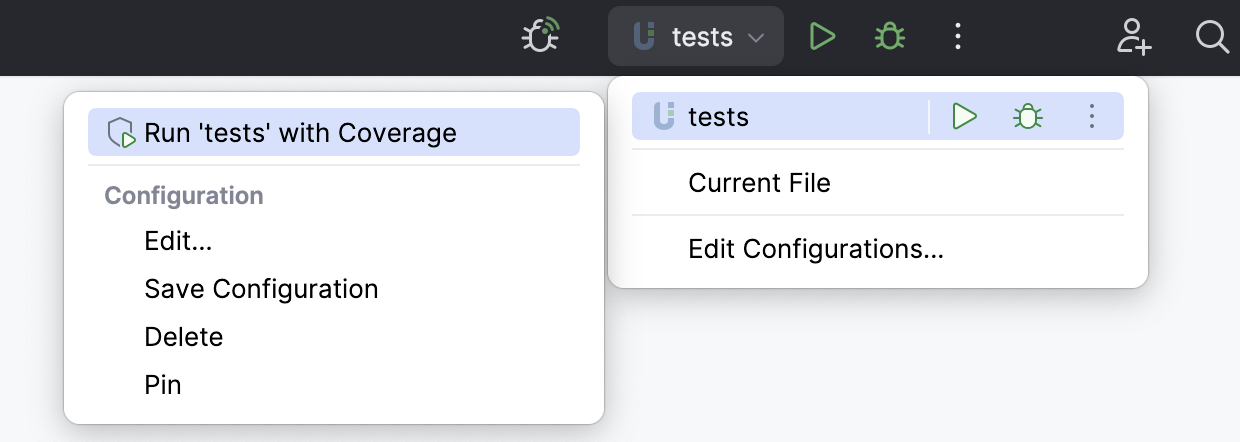Pin the 'tests' configuration
The height and width of the screenshot is (442, 1240).
(162, 385)
